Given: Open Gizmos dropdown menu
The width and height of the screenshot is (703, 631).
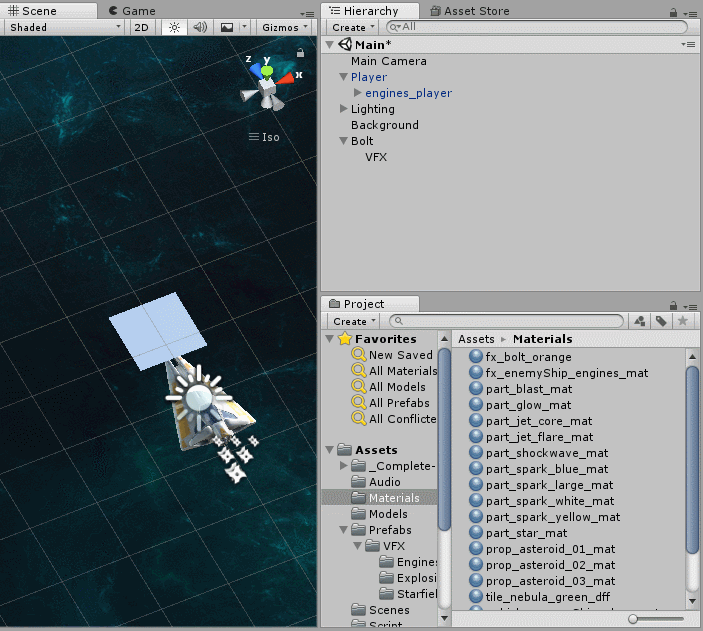Looking at the screenshot, I should pos(285,28).
